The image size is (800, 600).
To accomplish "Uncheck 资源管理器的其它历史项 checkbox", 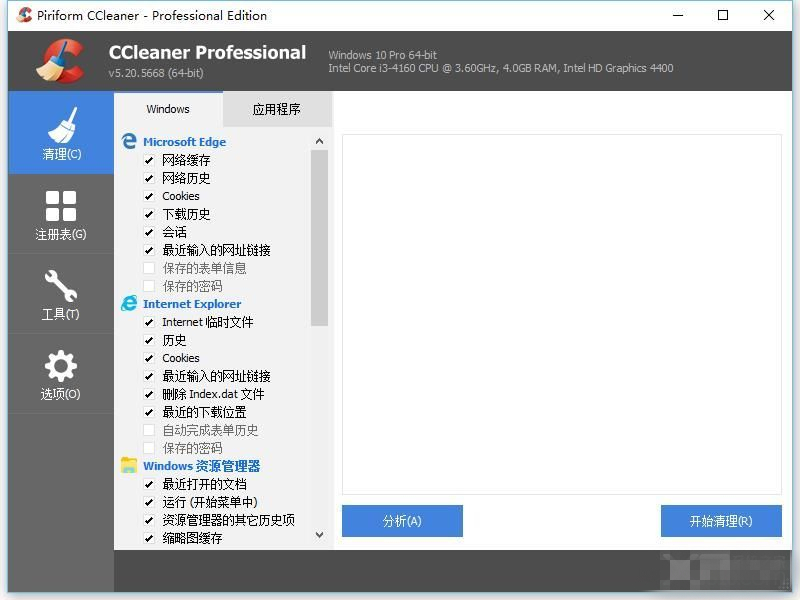I will pyautogui.click(x=149, y=520).
